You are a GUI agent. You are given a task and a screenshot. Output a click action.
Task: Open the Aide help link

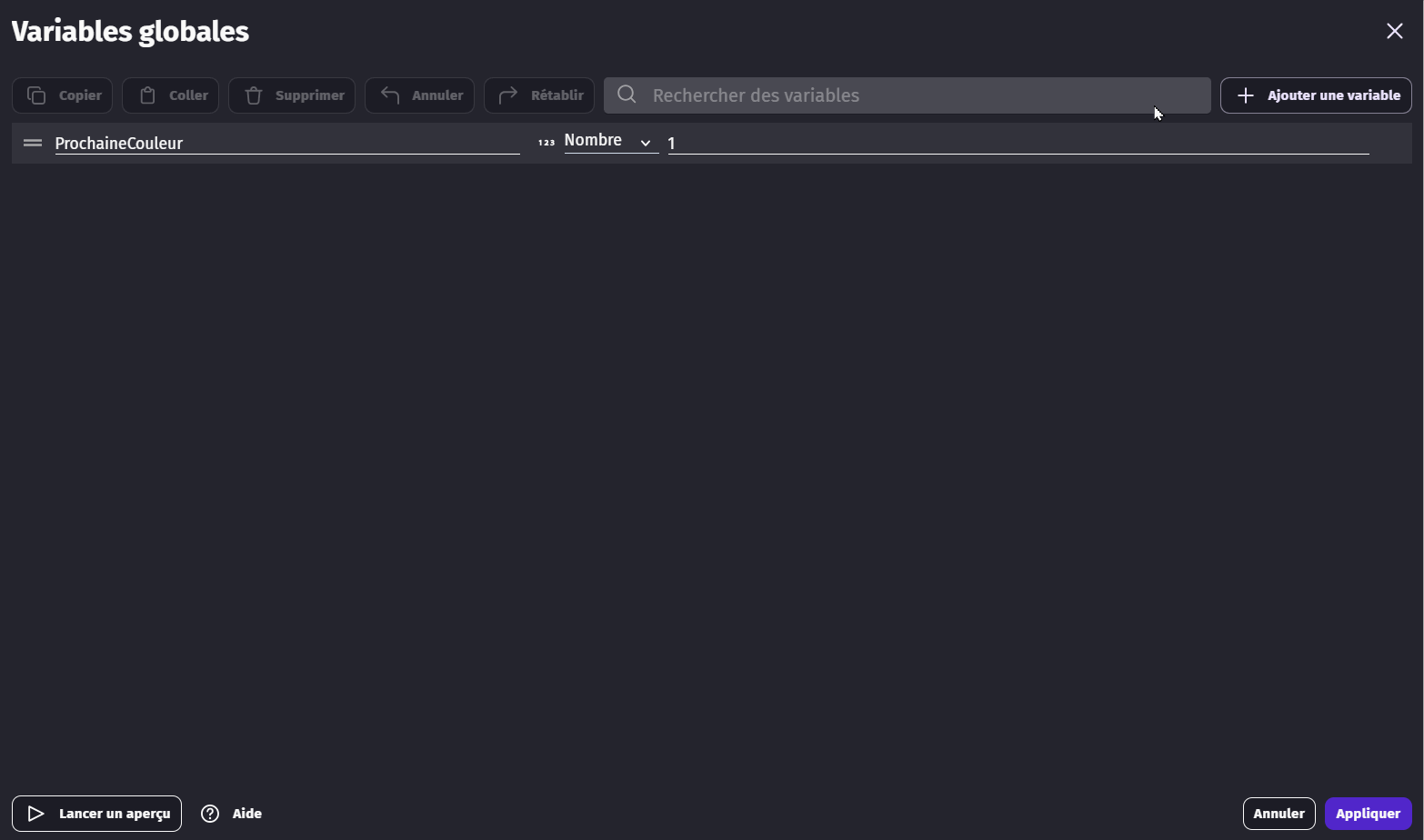pyautogui.click(x=246, y=814)
